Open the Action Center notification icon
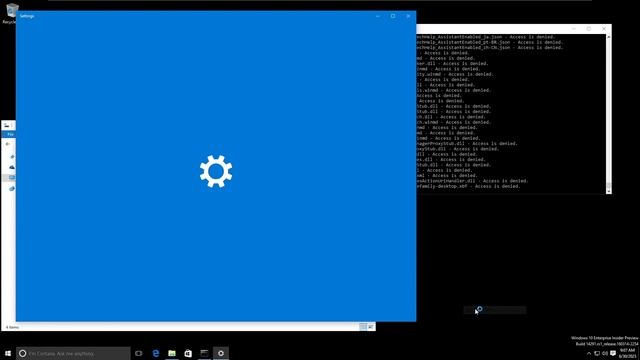Screen dimensions: 640x360 click(x=613, y=353)
